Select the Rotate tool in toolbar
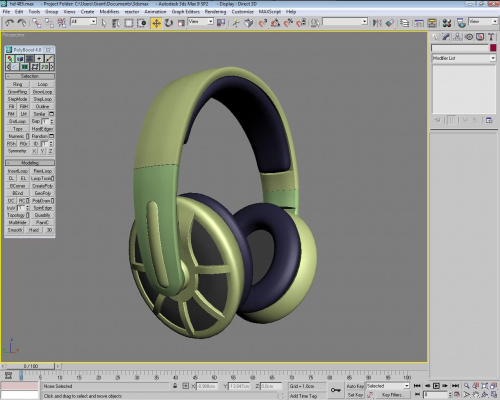The height and width of the screenshot is (400, 500). 169,23
